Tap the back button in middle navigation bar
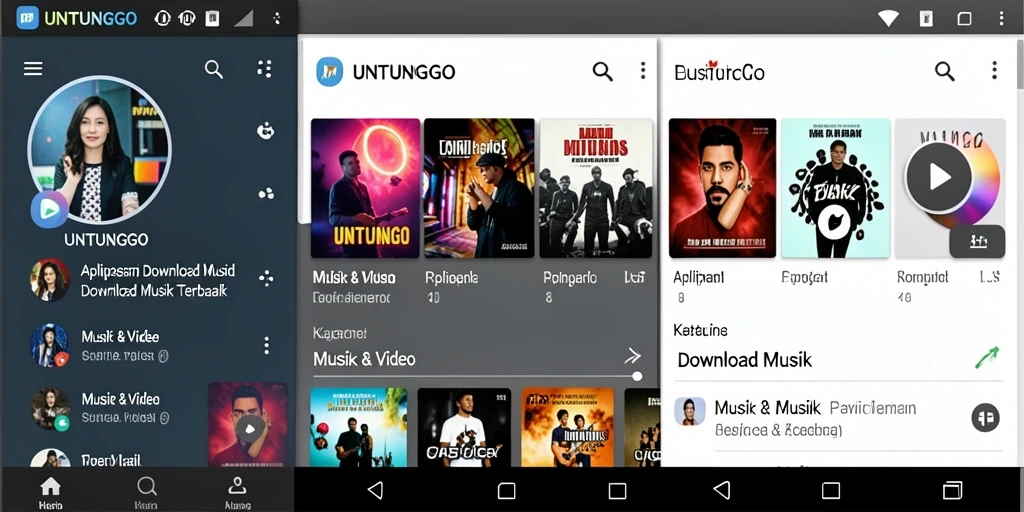The height and width of the screenshot is (512, 1024). (375, 490)
